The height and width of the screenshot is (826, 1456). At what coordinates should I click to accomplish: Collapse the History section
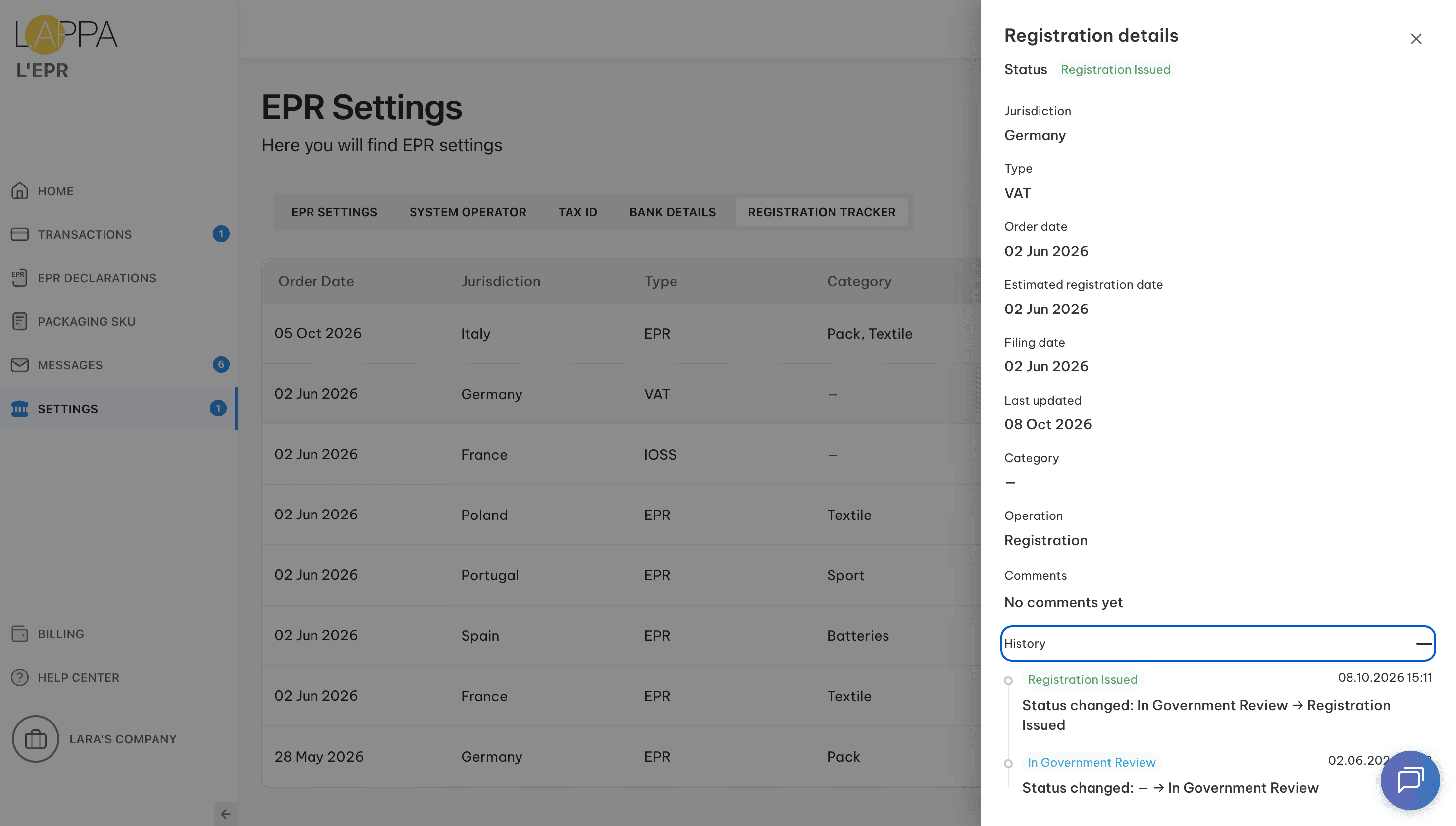tap(1218, 643)
